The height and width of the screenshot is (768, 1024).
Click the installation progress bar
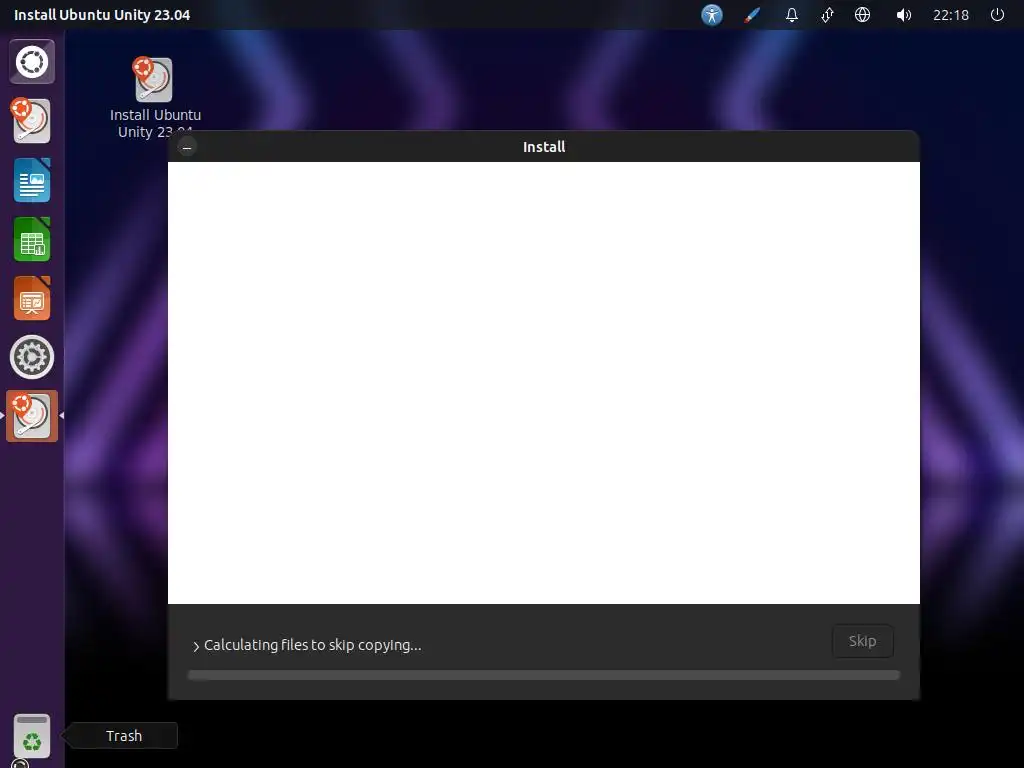544,675
